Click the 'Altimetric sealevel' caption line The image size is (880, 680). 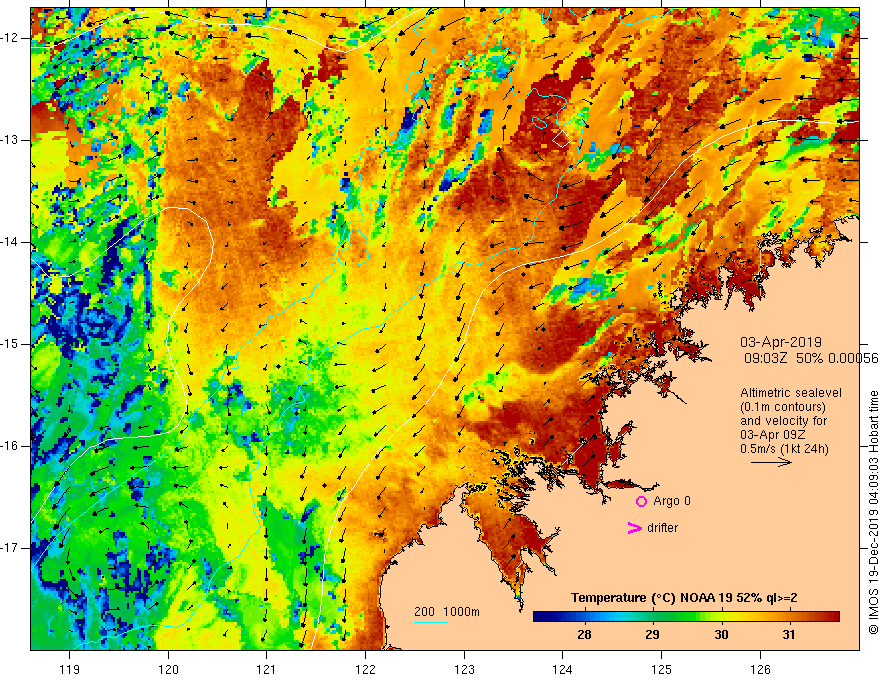pos(791,393)
